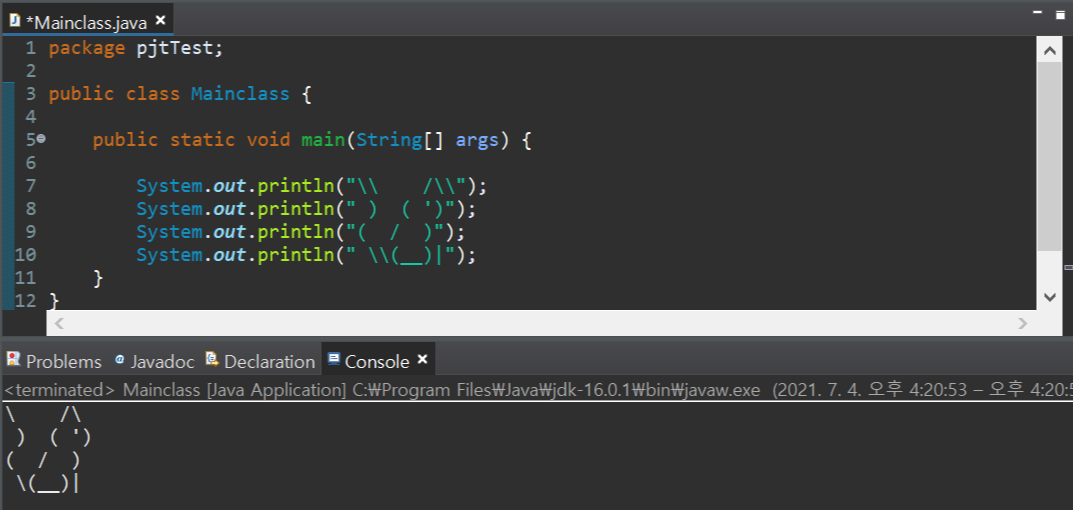Select the Console tab
1073x510 pixels.
[x=377, y=361]
